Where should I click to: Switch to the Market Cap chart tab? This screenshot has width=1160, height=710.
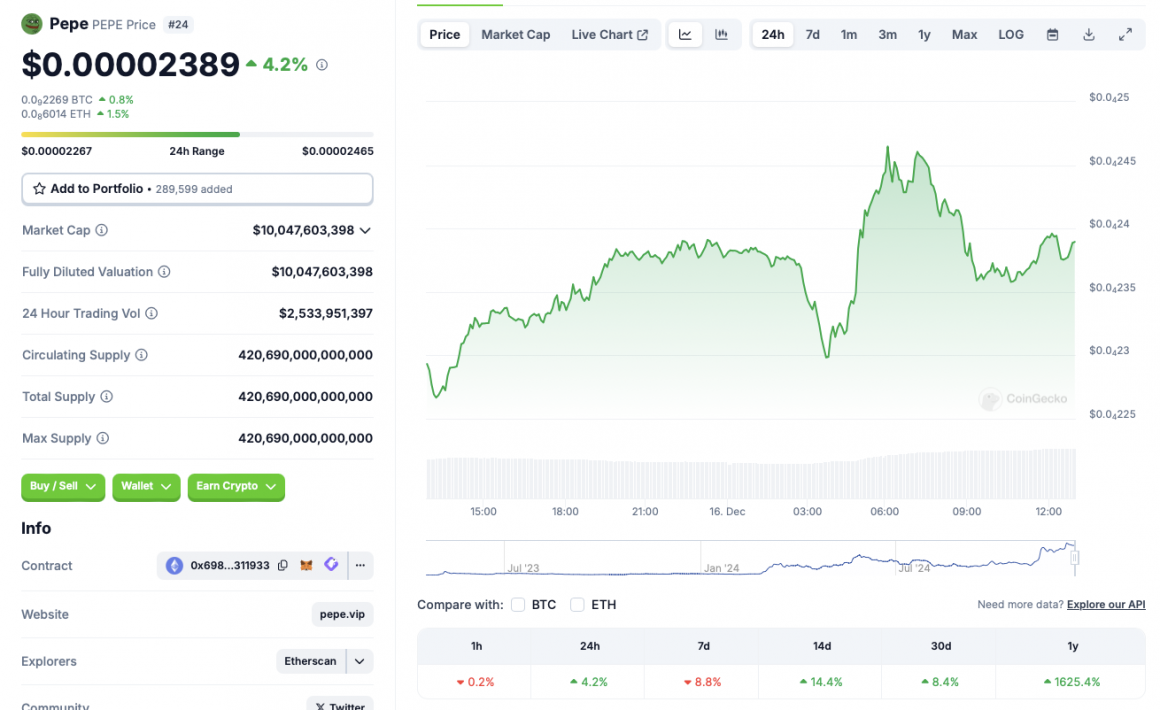[515, 34]
